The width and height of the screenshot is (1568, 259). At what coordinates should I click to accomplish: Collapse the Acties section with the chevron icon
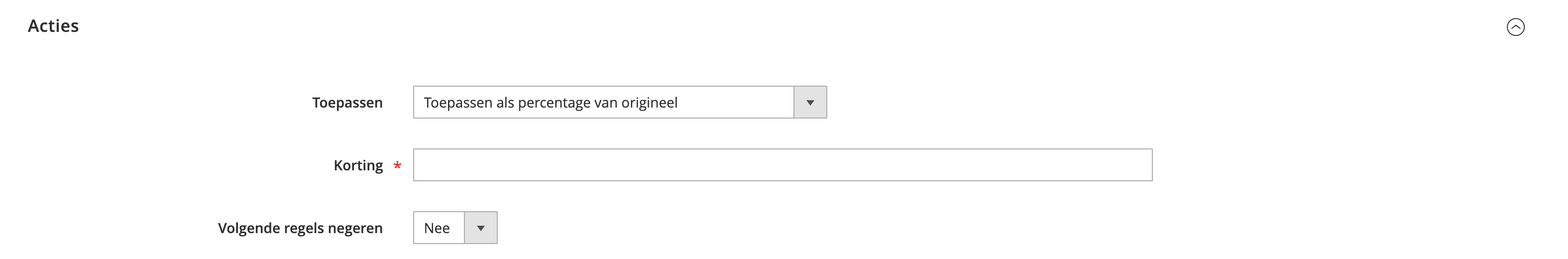[x=1515, y=27]
